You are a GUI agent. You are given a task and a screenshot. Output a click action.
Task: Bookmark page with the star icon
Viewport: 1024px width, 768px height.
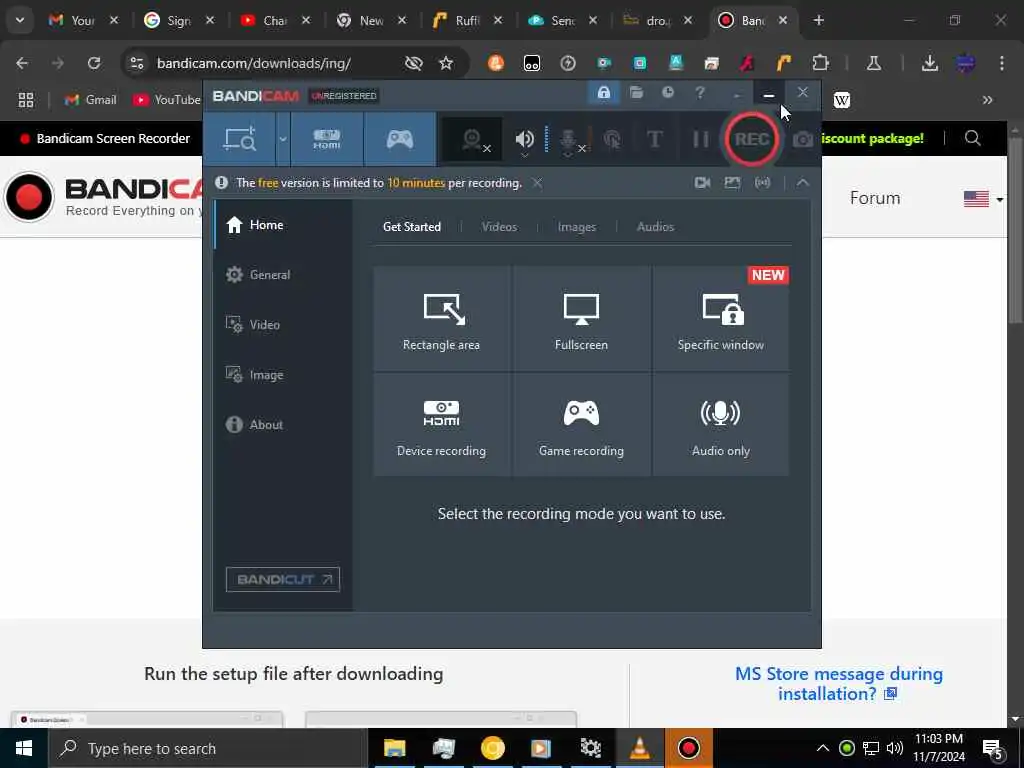pyautogui.click(x=446, y=63)
